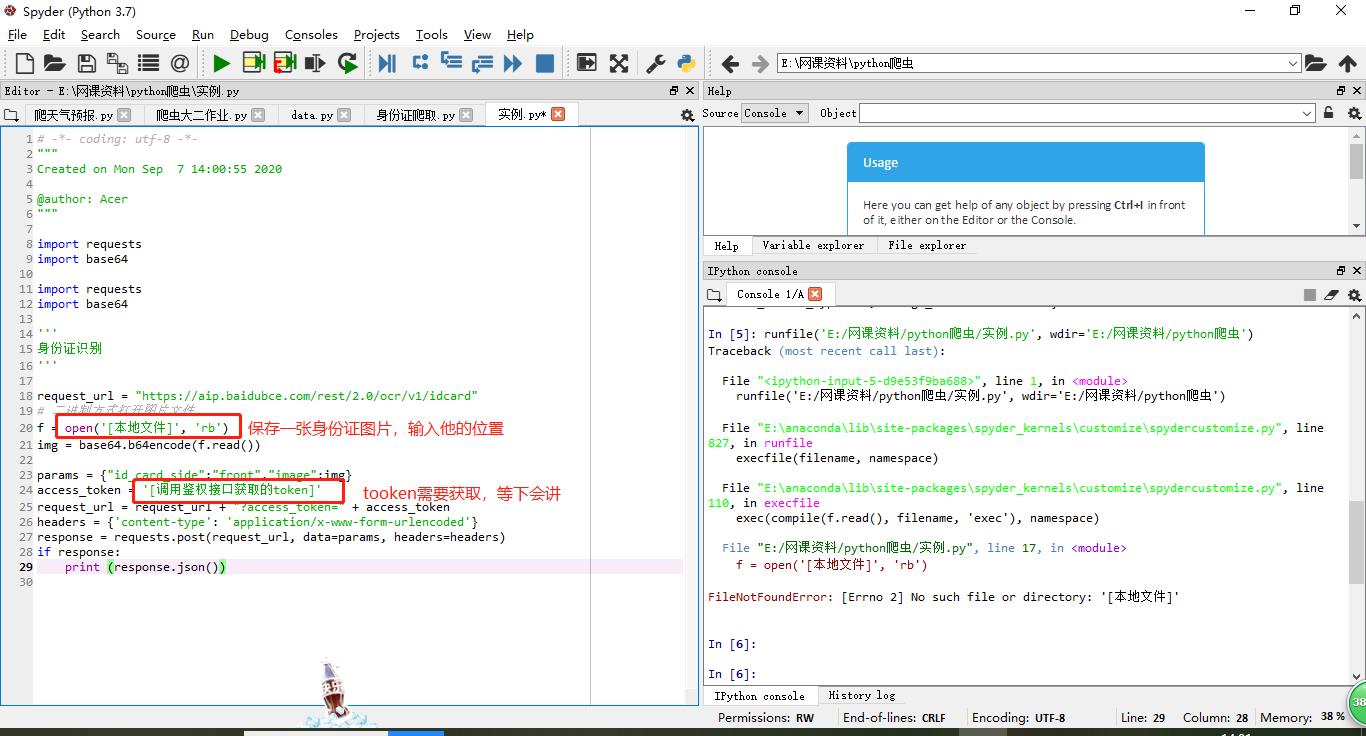Save the current file
The image size is (1366, 736).
click(x=87, y=63)
